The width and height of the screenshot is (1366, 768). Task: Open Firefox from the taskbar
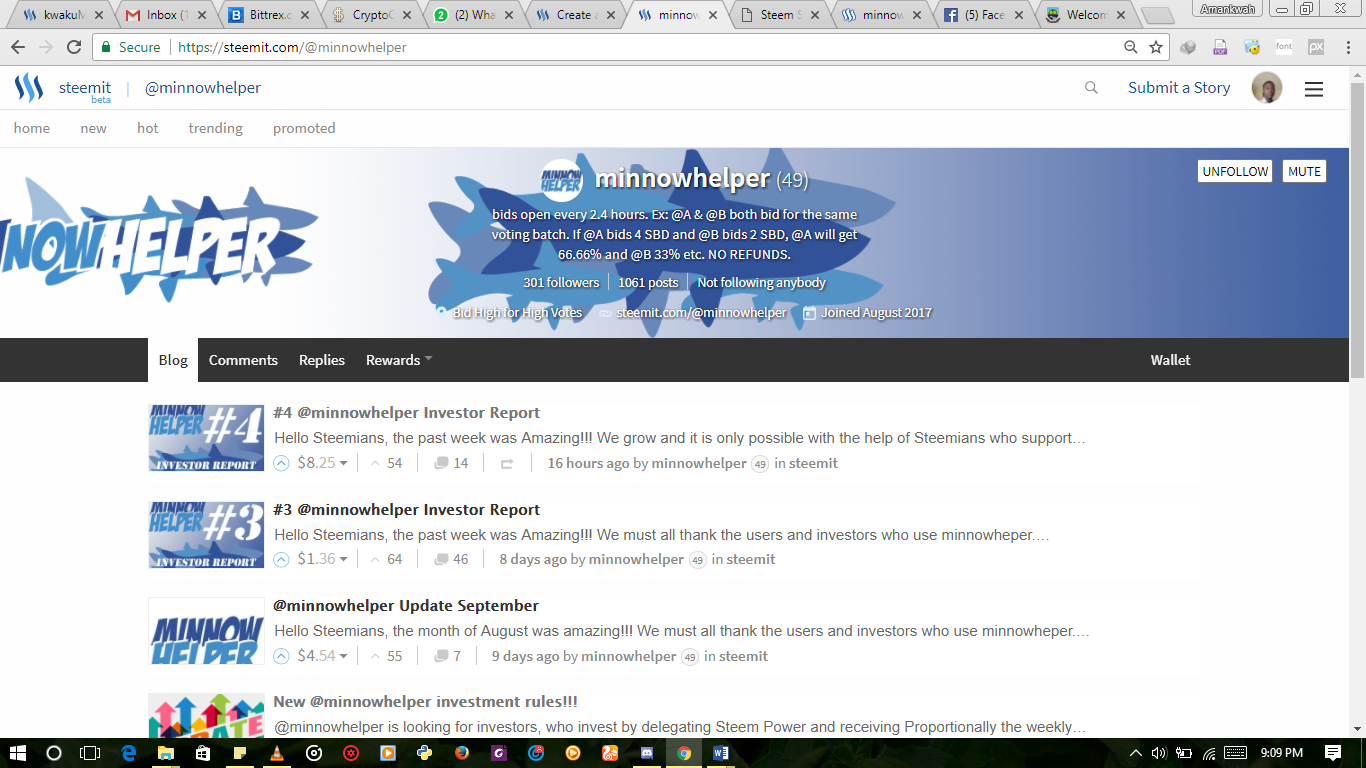(461, 753)
